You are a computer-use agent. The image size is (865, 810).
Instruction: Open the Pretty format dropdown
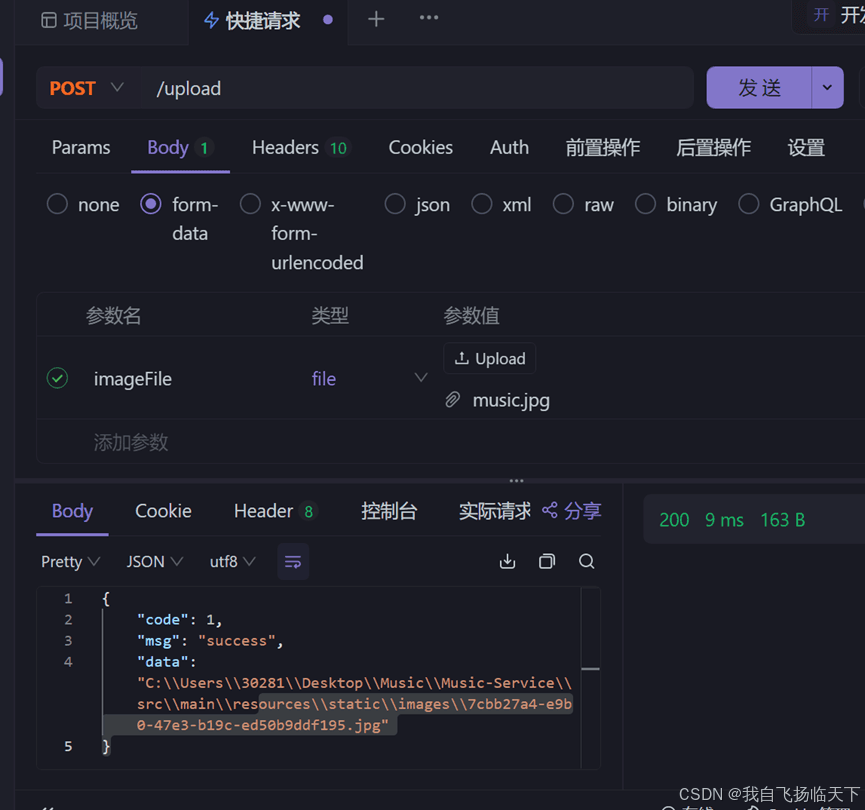click(x=70, y=562)
